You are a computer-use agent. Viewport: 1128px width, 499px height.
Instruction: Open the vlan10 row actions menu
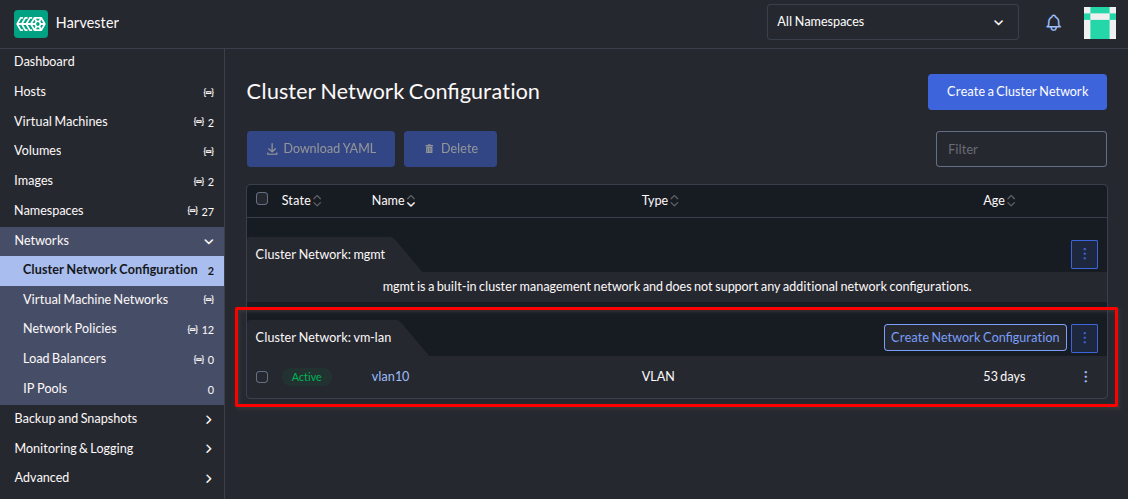[1085, 377]
